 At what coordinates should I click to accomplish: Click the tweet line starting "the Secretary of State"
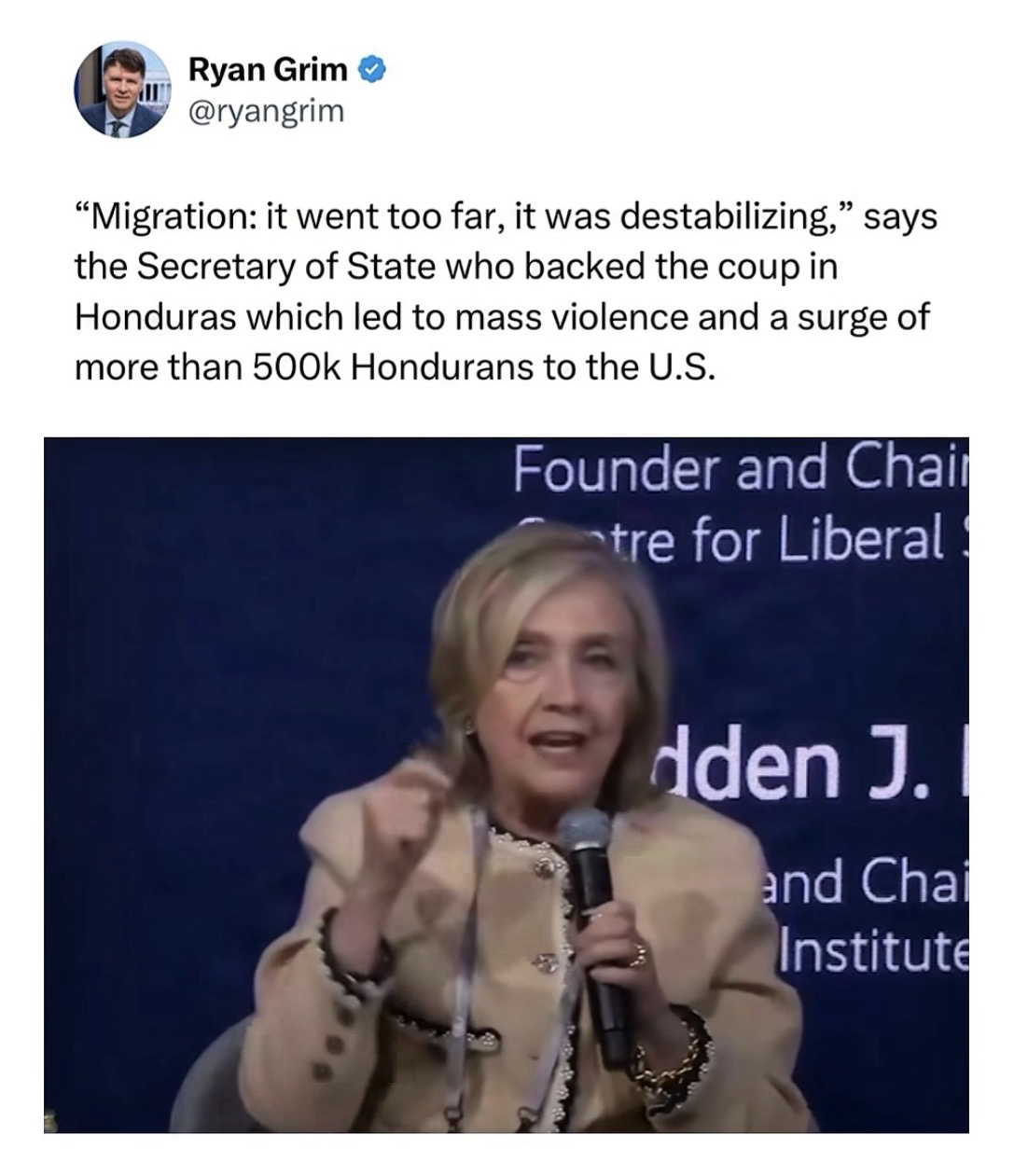point(455,267)
